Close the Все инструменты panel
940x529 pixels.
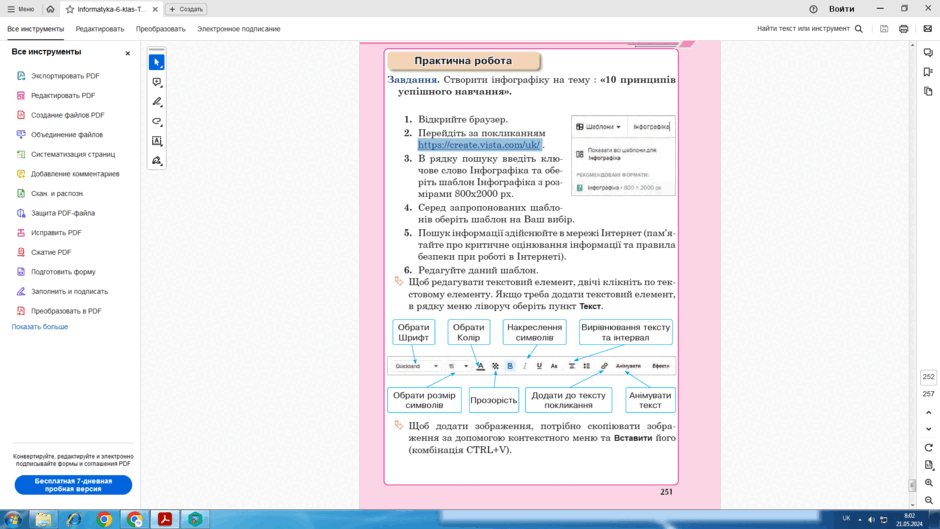[x=127, y=53]
